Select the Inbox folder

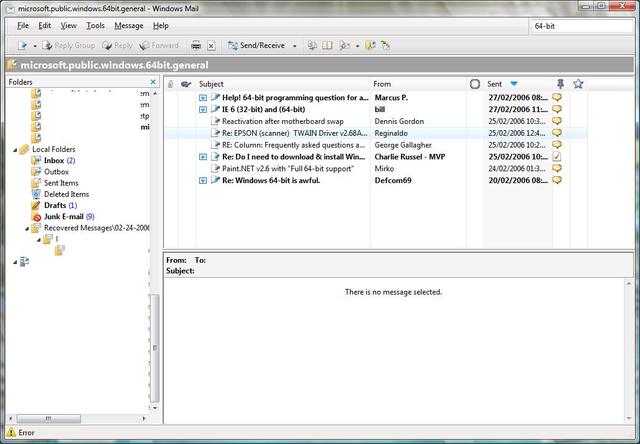(53, 160)
